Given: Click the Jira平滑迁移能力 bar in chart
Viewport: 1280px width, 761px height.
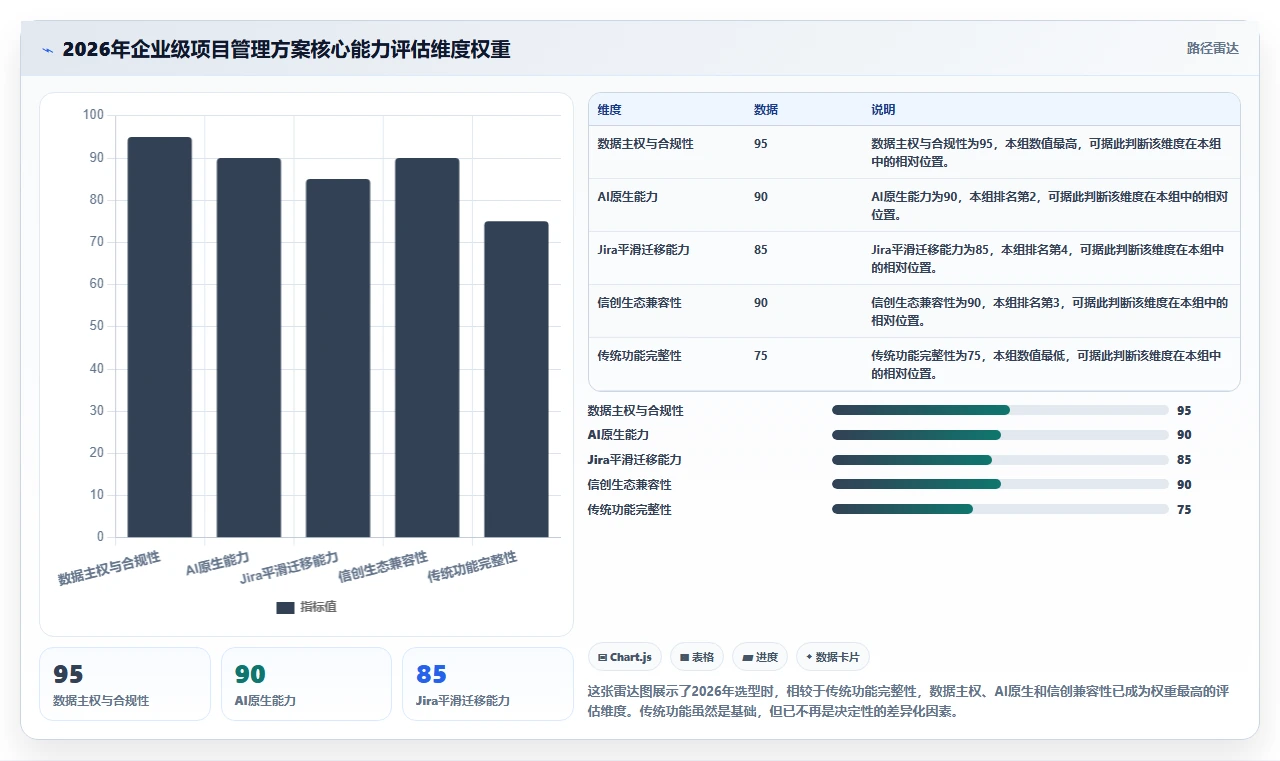Looking at the screenshot, I should pos(338,358).
